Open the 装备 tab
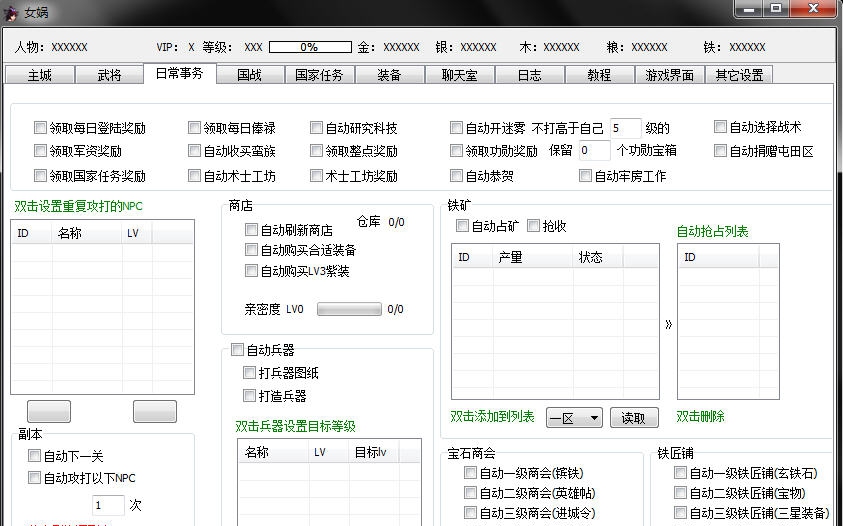This screenshot has width=843, height=526. pos(389,75)
